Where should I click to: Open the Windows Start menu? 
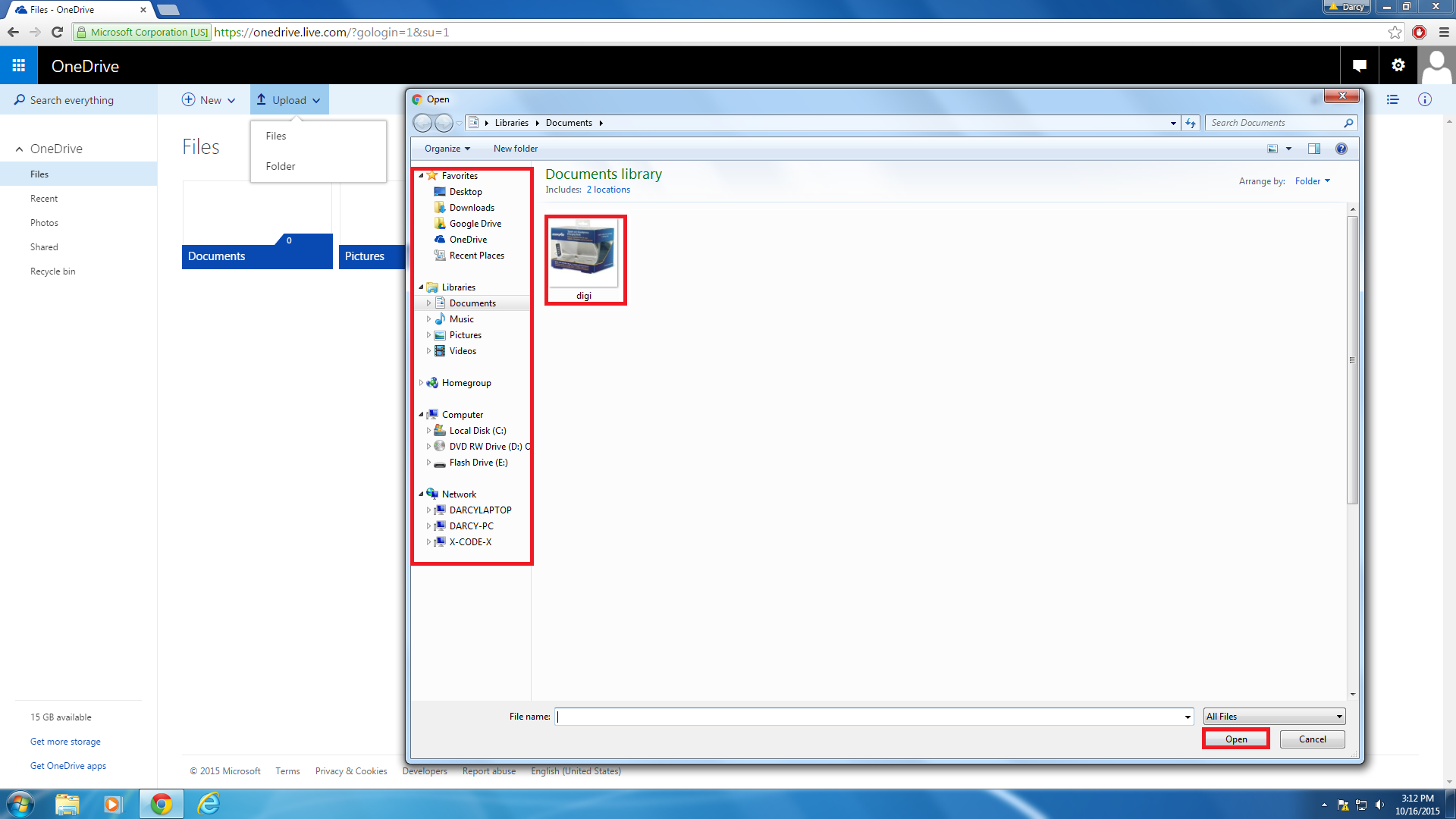20,804
